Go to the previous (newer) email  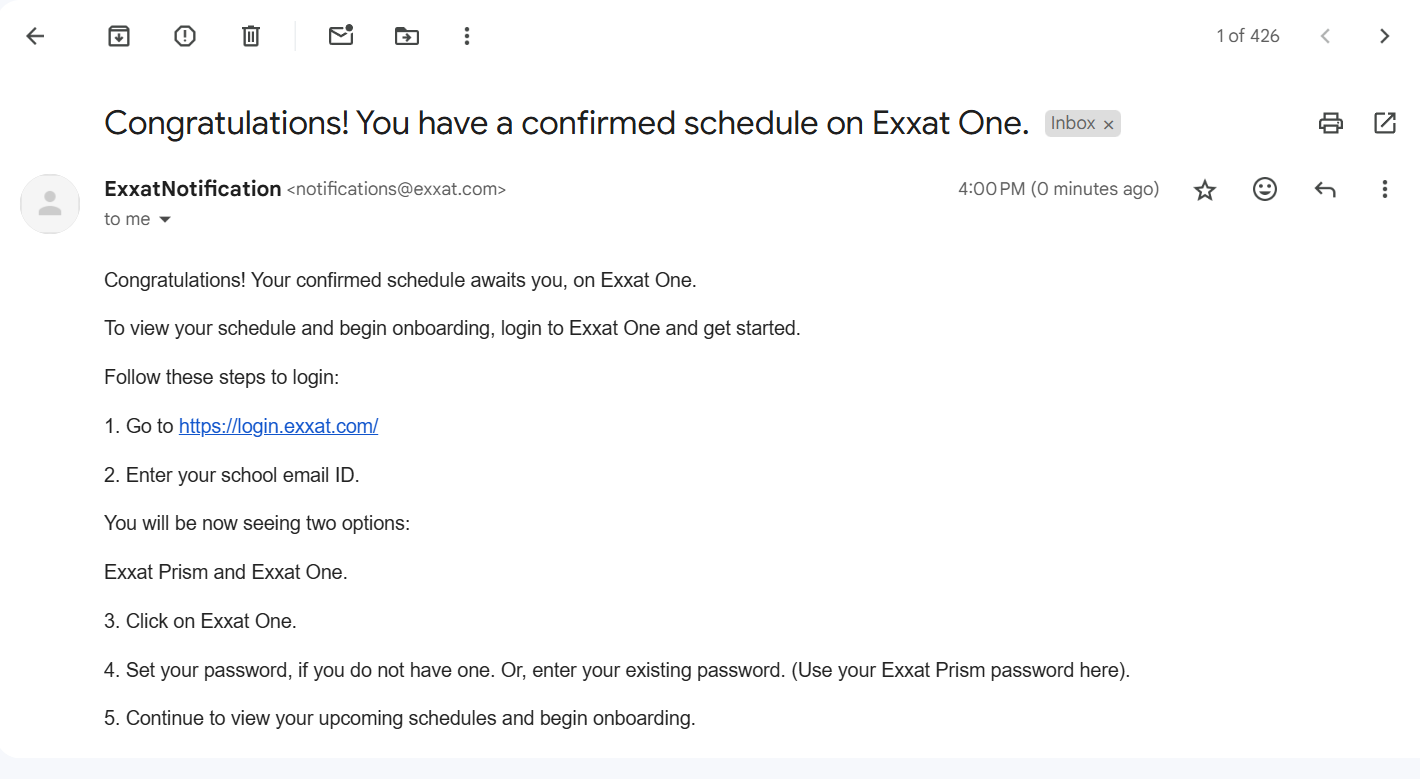1325,36
